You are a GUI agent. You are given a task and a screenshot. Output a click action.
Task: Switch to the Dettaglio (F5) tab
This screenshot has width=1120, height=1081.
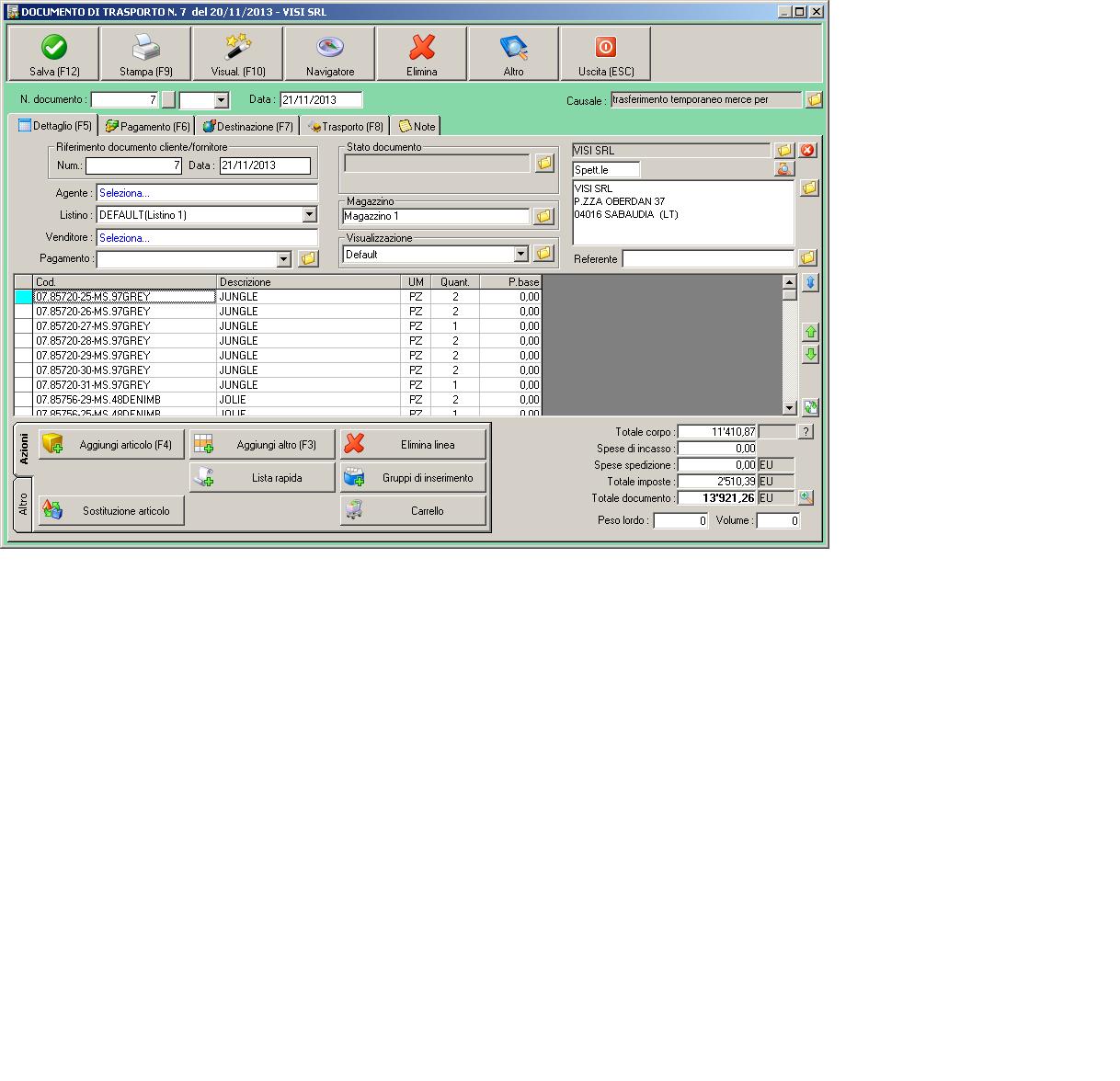[53, 125]
